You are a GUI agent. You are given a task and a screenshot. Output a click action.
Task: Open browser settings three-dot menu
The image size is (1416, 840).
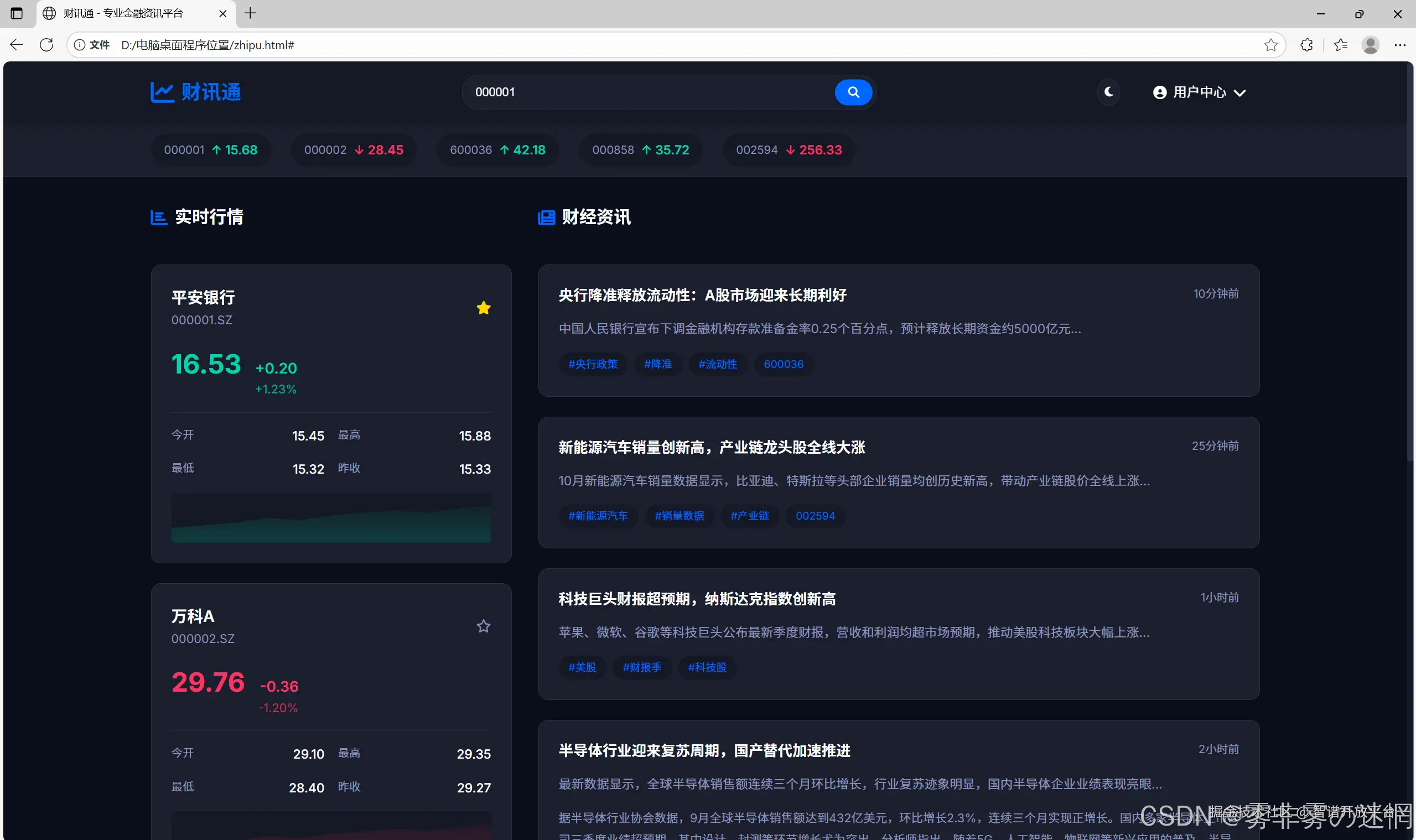pyautogui.click(x=1399, y=45)
